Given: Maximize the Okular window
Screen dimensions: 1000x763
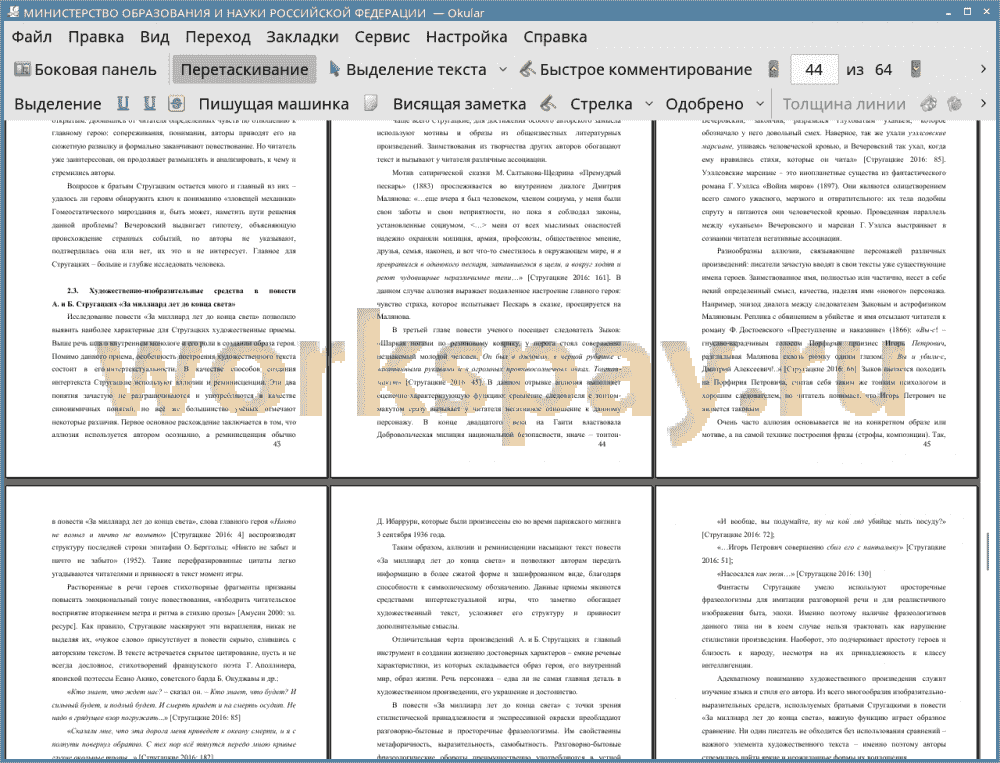Looking at the screenshot, I should coord(967,11).
